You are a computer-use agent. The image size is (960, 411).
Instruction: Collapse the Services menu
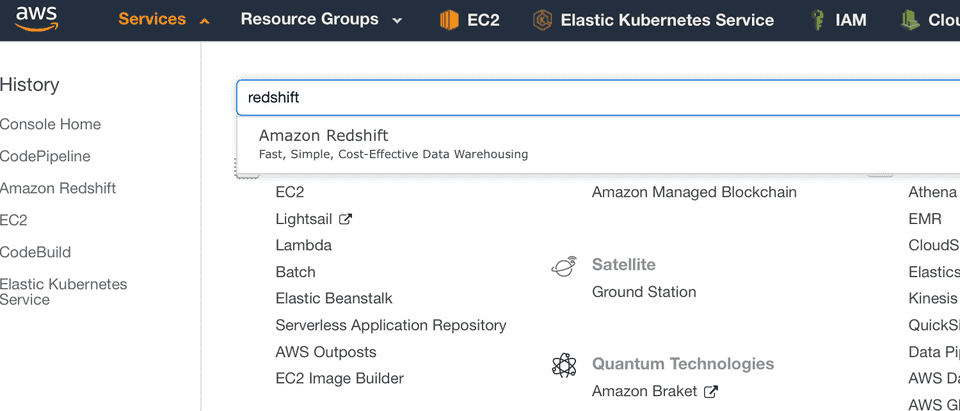163,20
